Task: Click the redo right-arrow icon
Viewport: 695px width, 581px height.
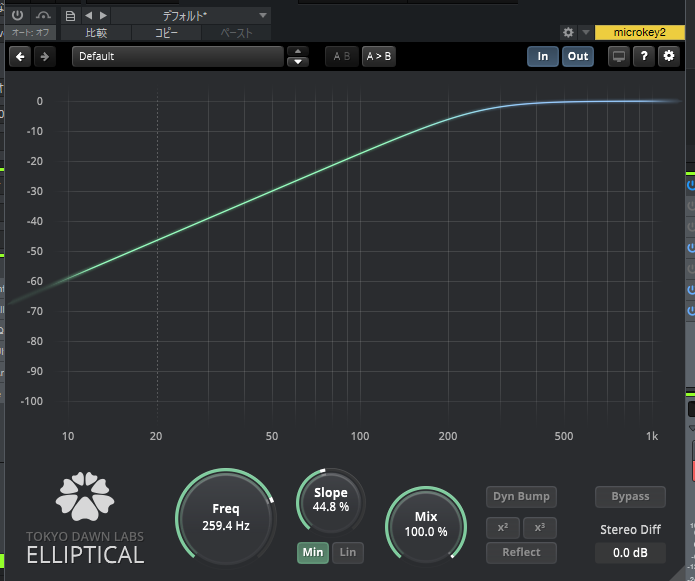Action: point(44,57)
